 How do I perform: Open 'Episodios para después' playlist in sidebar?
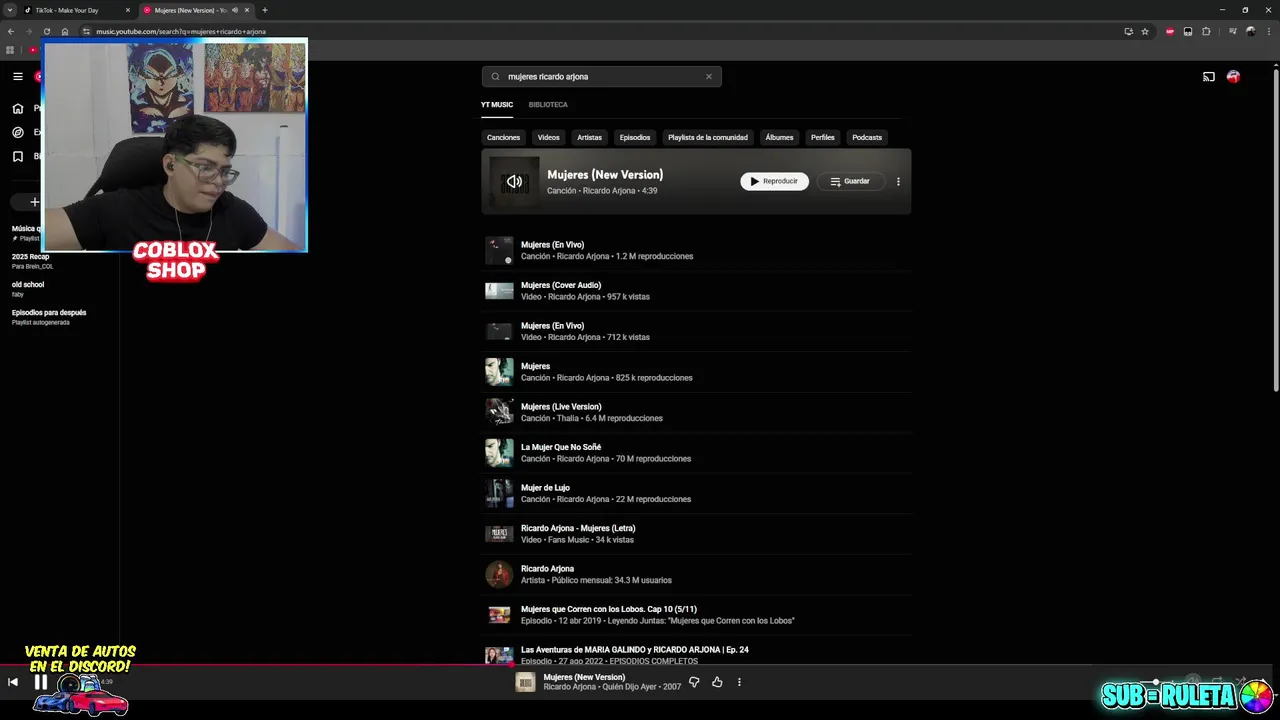pos(49,317)
